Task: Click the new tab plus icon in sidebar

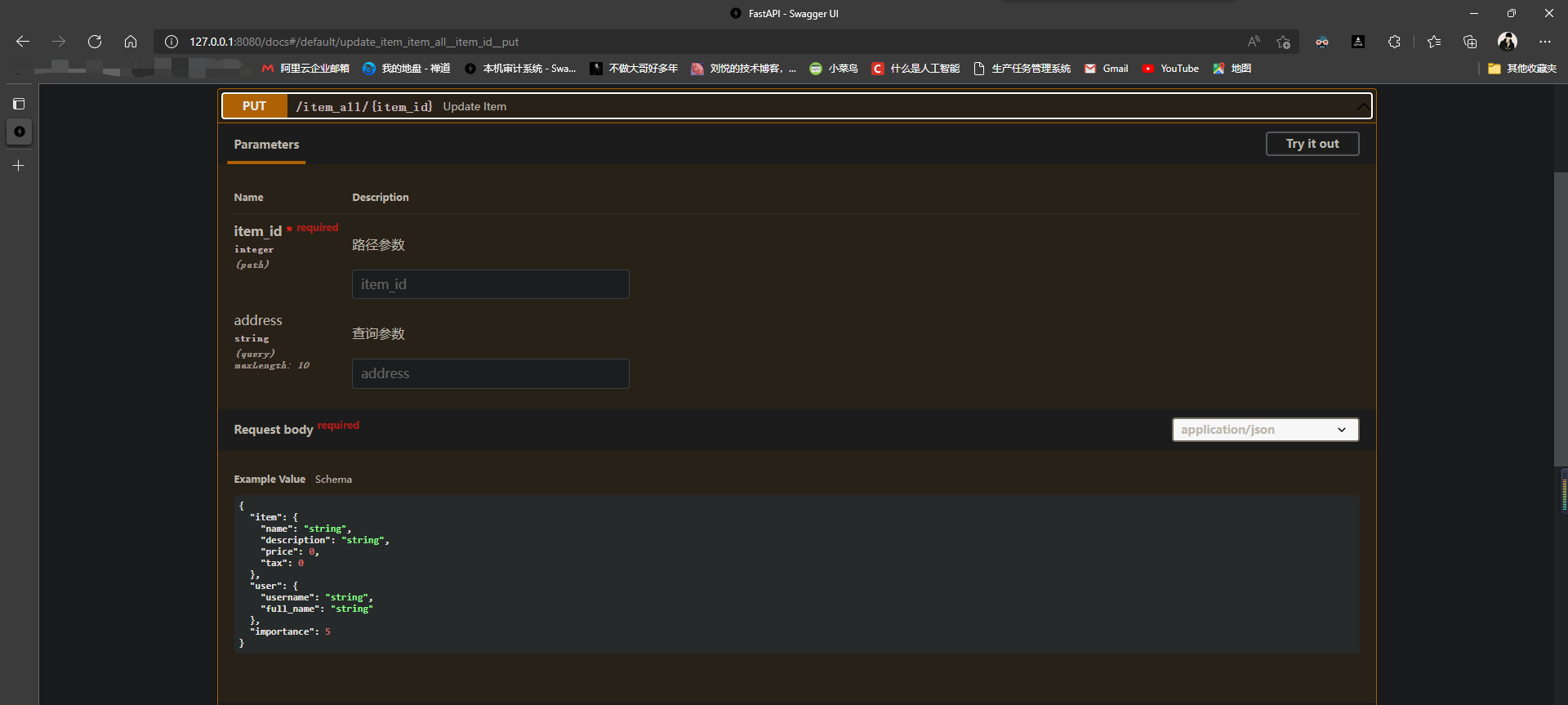Action: pos(19,165)
